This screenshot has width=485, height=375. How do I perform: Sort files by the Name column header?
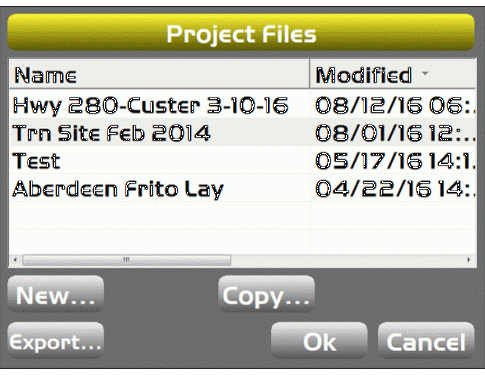coord(159,74)
